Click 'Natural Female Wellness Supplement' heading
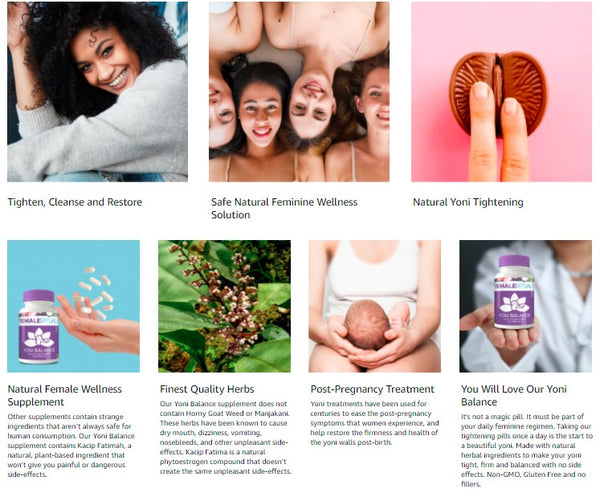600x501 pixels. click(x=65, y=395)
